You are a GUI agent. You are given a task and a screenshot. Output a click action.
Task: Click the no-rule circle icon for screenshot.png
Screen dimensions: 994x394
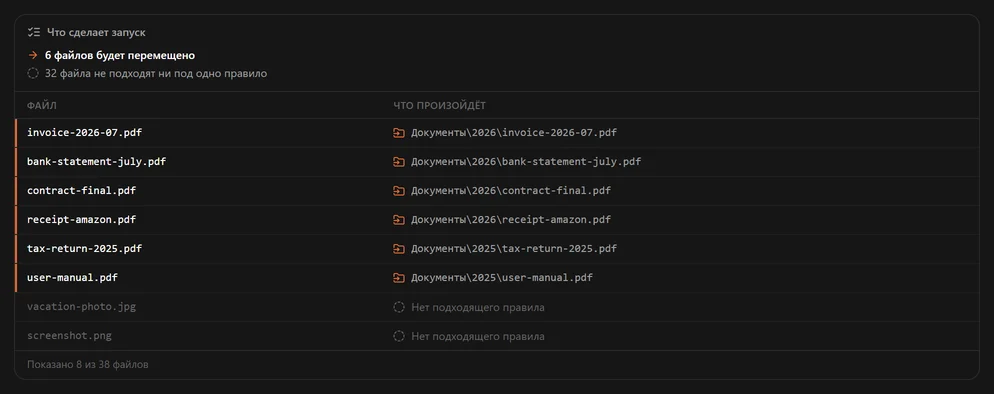399,336
